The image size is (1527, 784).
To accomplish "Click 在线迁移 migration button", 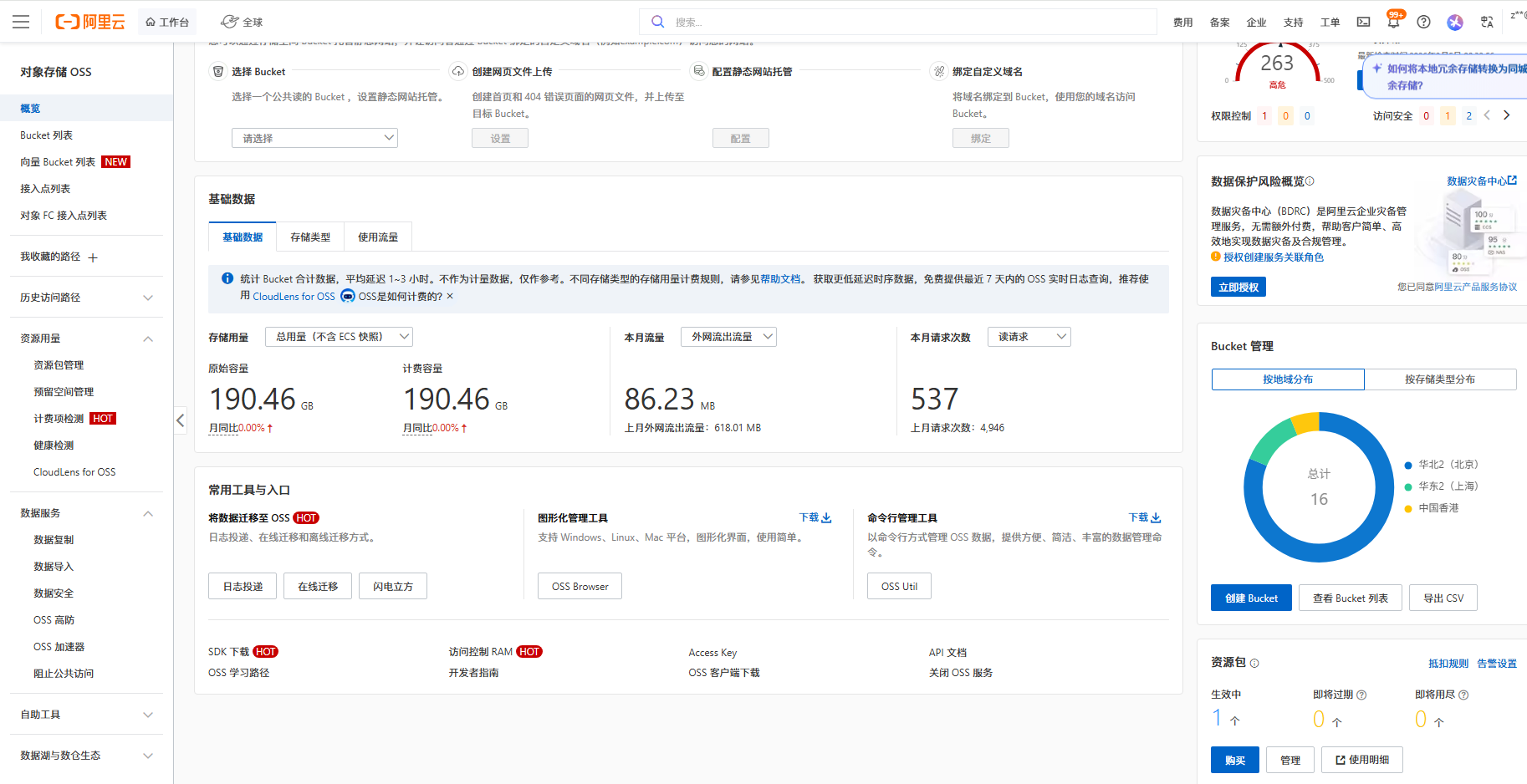I will coord(318,586).
